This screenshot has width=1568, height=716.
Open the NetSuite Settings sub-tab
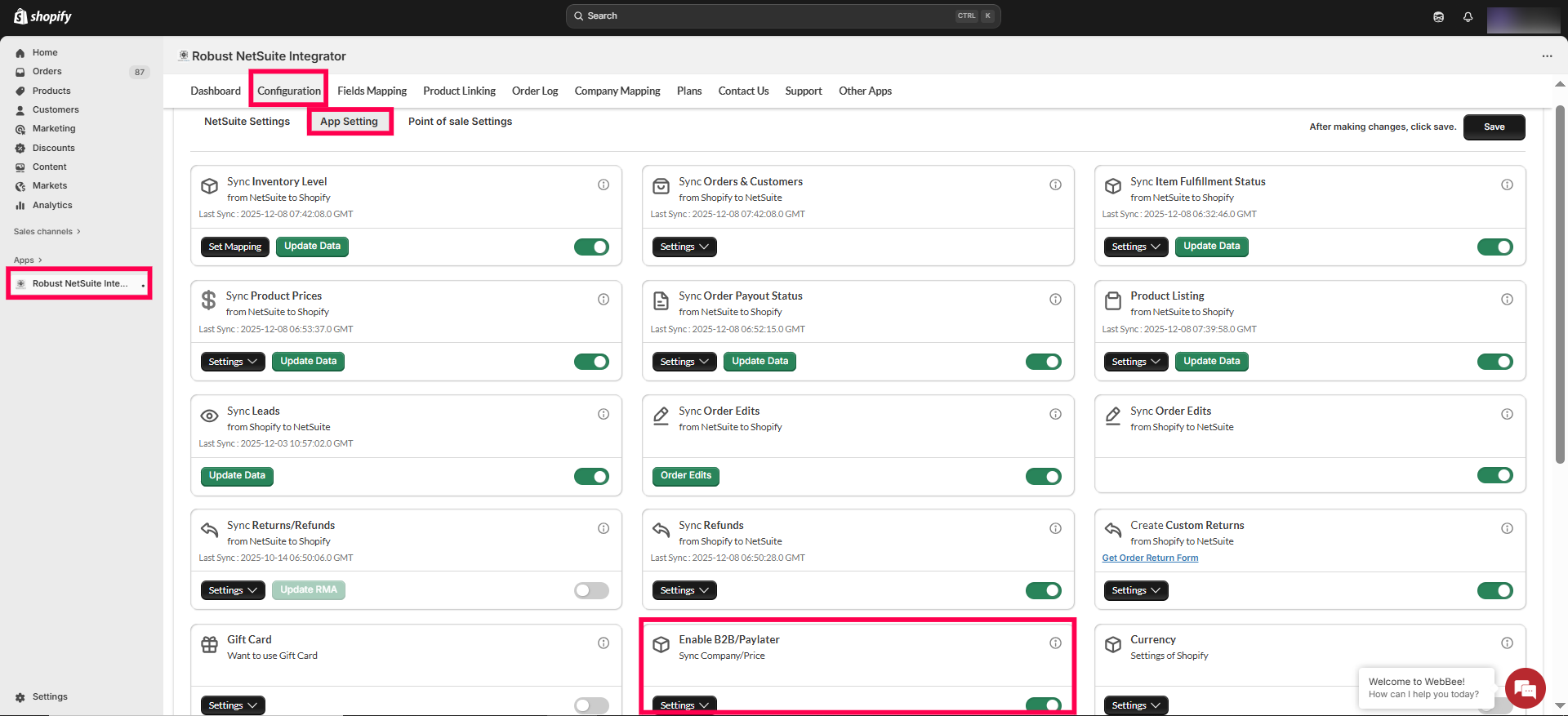247,122
